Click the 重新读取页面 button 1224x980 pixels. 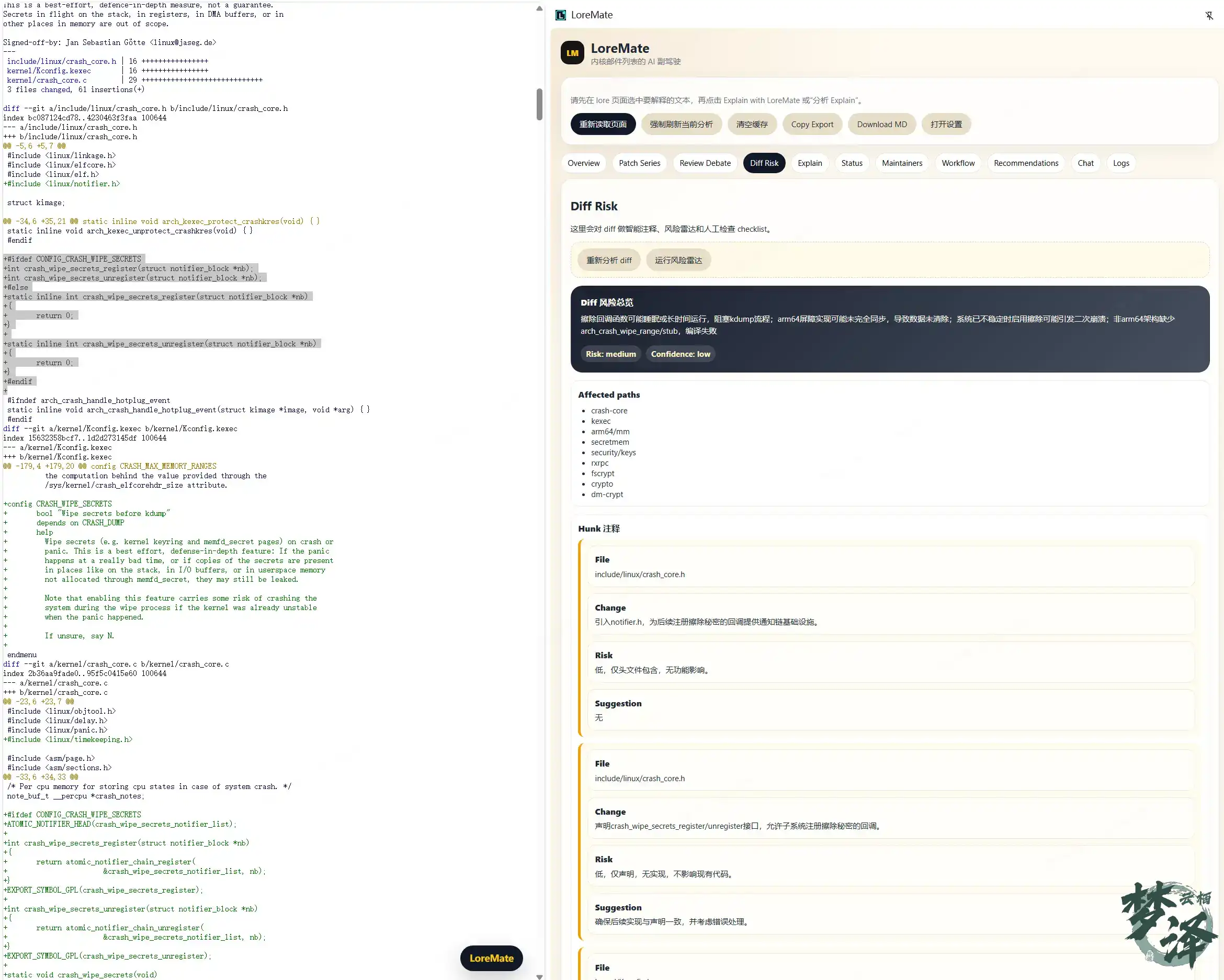(603, 125)
